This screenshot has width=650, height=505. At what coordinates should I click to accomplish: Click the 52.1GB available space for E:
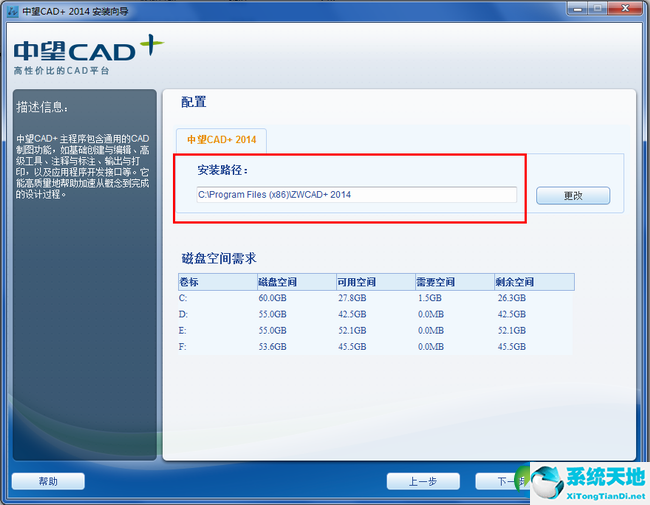352,330
